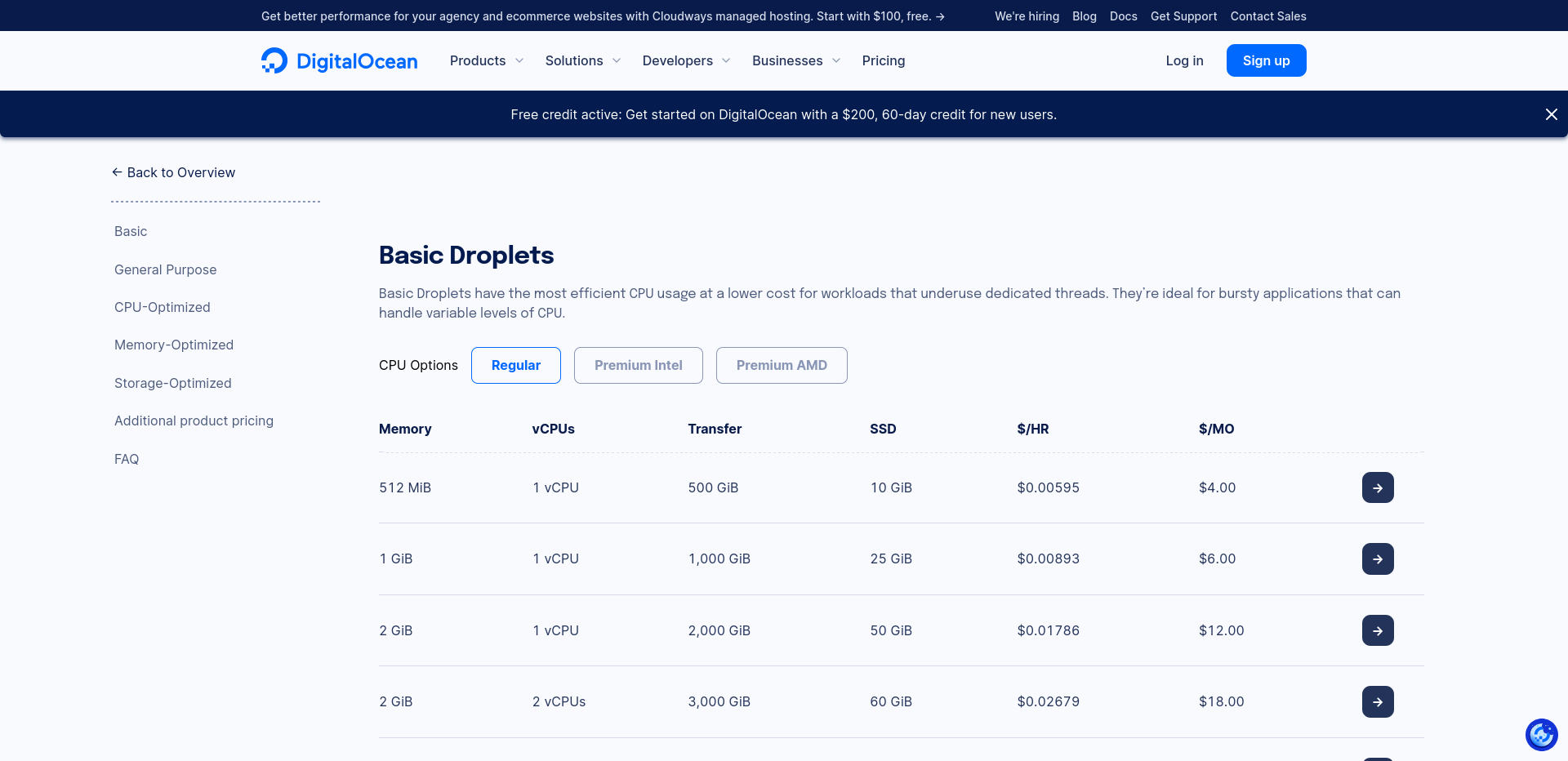The height and width of the screenshot is (761, 1568).
Task: Select the arrow beside the $12.00 plan
Action: click(1378, 630)
